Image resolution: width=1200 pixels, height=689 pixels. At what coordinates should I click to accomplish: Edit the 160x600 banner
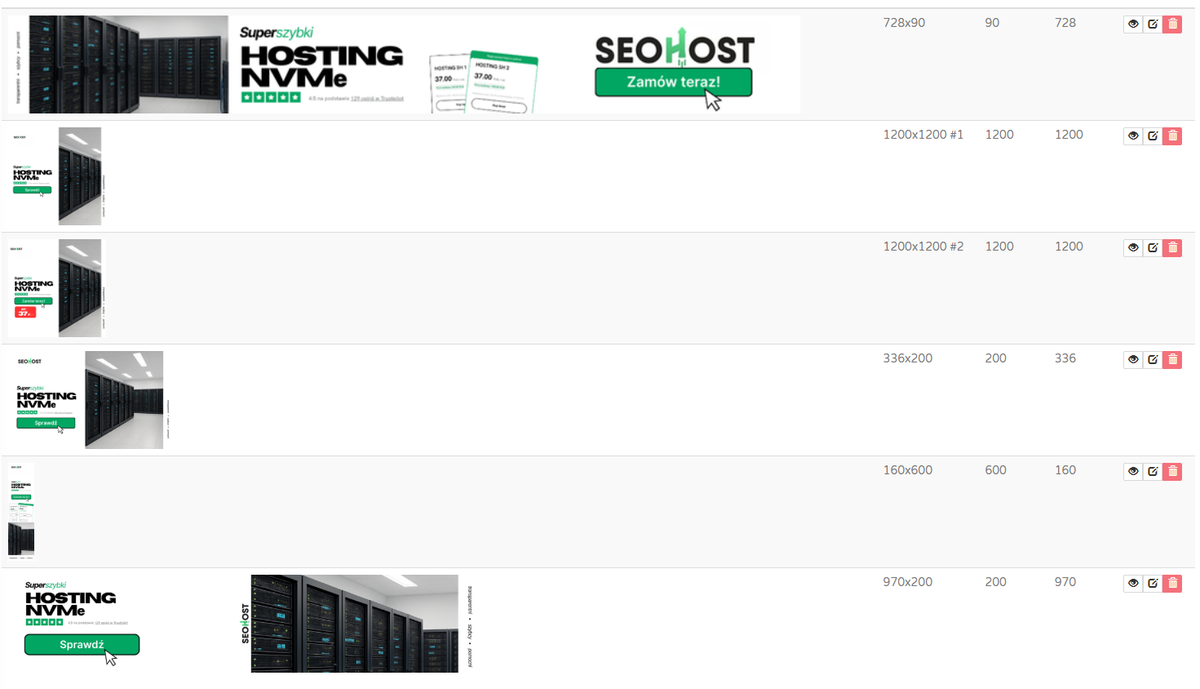[x=1152, y=470]
